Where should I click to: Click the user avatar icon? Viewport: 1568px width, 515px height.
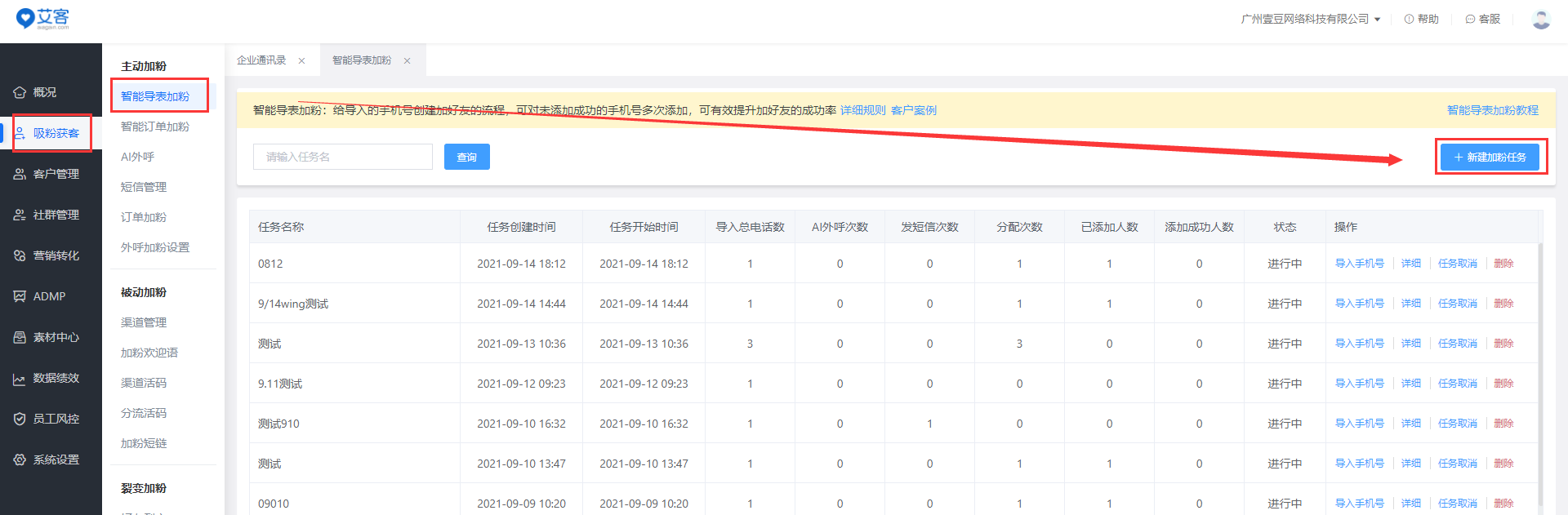pos(1541,20)
